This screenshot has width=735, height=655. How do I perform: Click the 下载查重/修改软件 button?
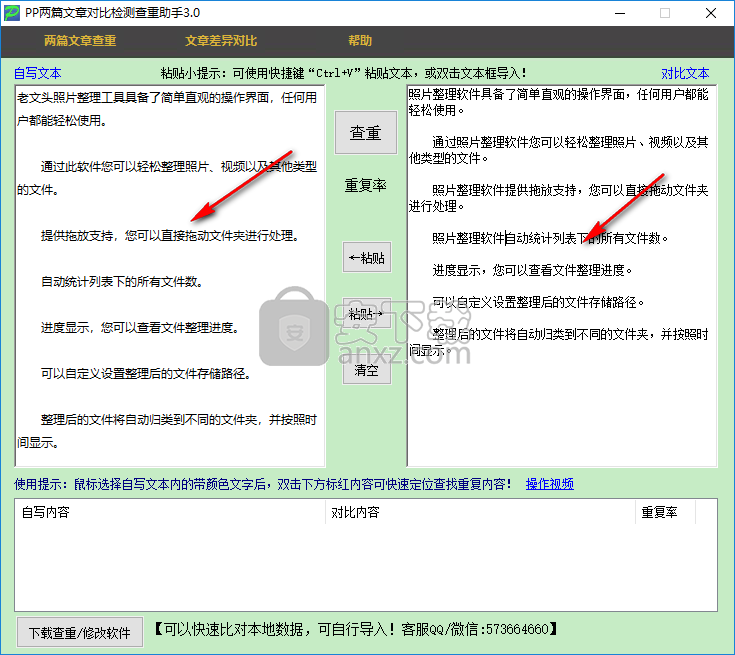tap(80, 632)
